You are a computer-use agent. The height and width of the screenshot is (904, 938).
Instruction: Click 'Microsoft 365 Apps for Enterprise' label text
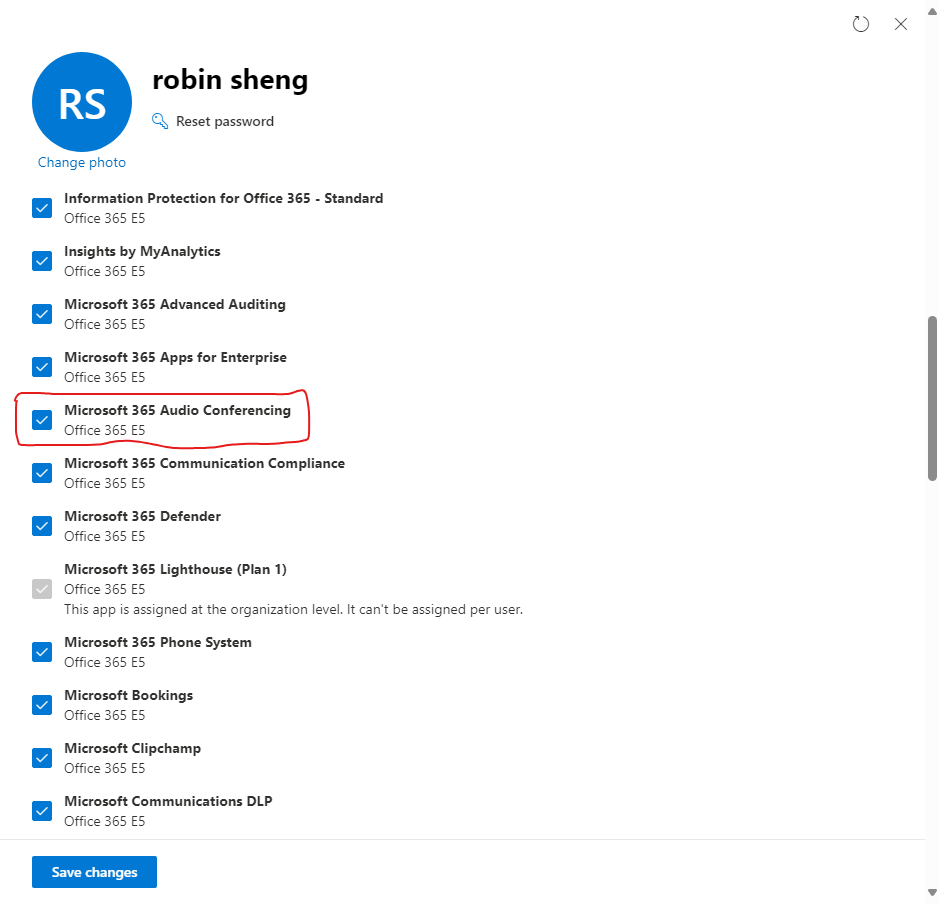175,357
